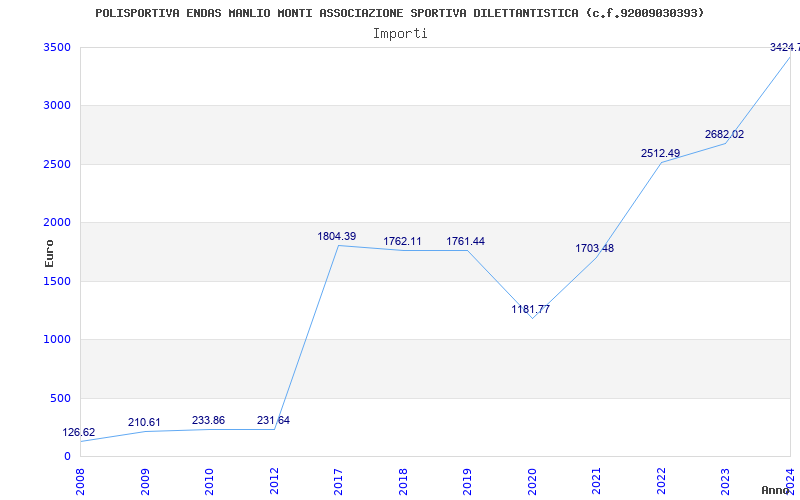Click the 3500 y-axis tick label
The width and height of the screenshot is (800, 500).
point(57,47)
